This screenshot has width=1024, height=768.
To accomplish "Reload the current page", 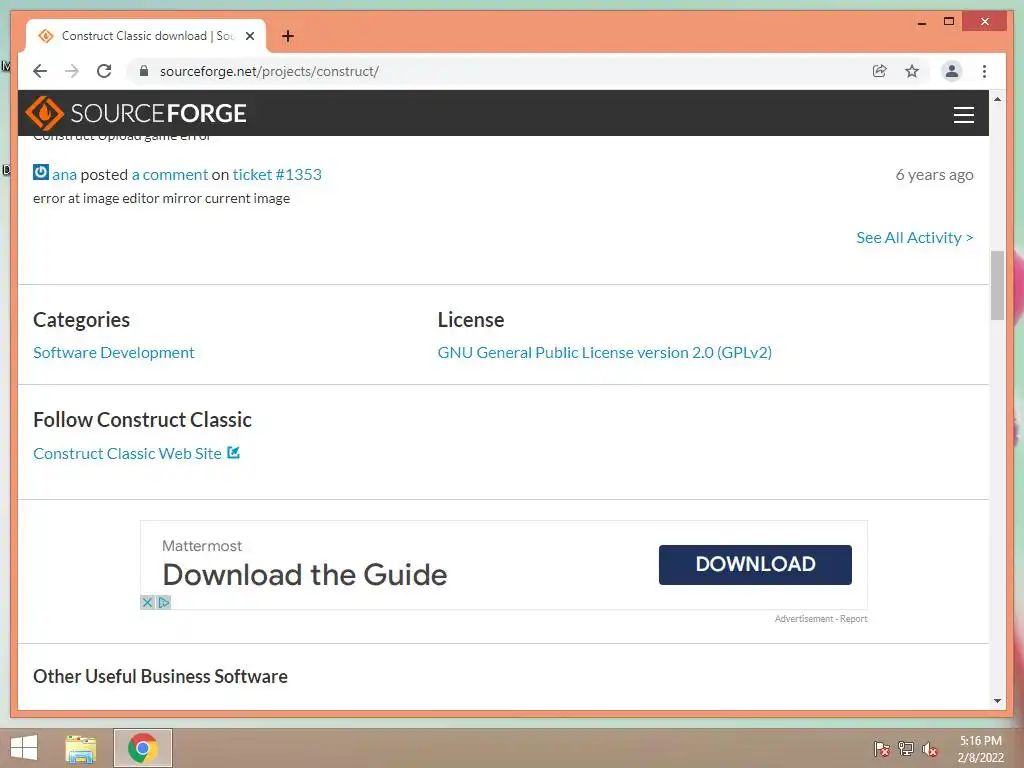I will pos(104,71).
